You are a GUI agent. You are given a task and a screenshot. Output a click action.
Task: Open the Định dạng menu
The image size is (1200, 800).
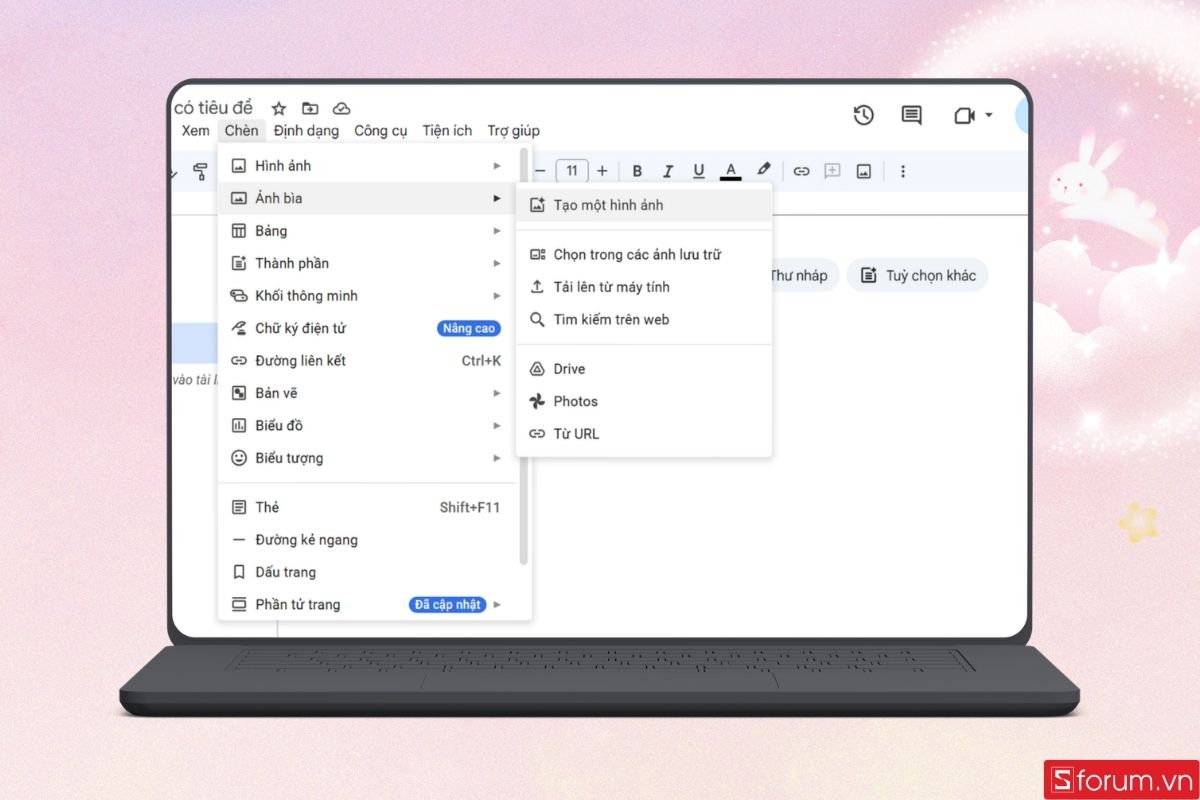(306, 130)
